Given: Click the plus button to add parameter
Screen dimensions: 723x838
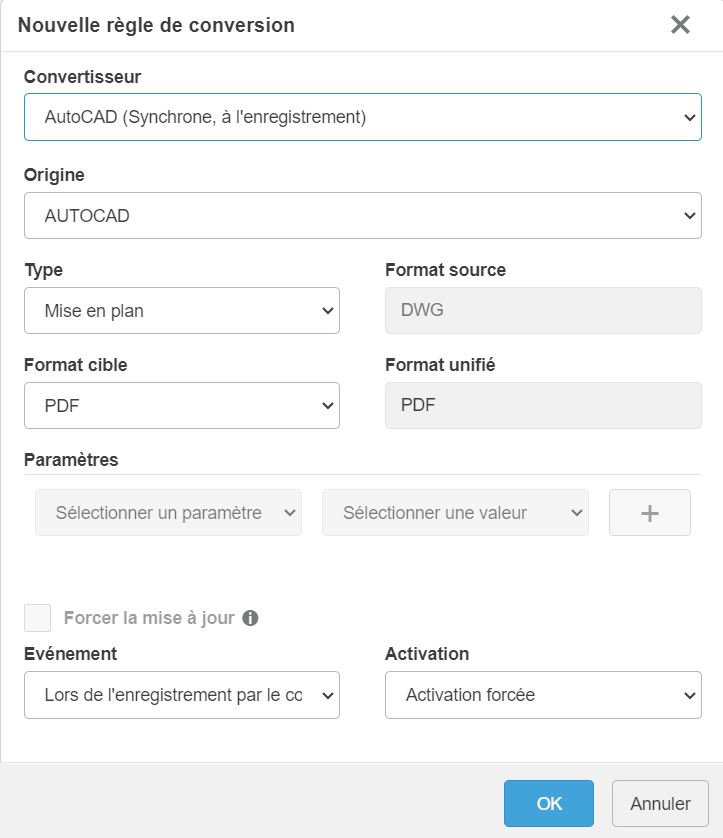Looking at the screenshot, I should click(x=649, y=513).
